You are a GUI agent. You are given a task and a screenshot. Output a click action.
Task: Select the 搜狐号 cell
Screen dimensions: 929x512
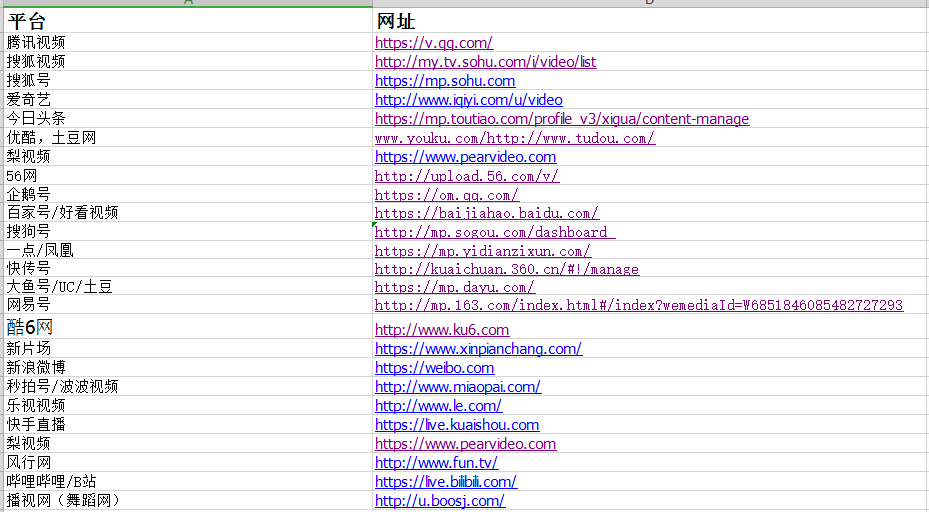pos(188,80)
